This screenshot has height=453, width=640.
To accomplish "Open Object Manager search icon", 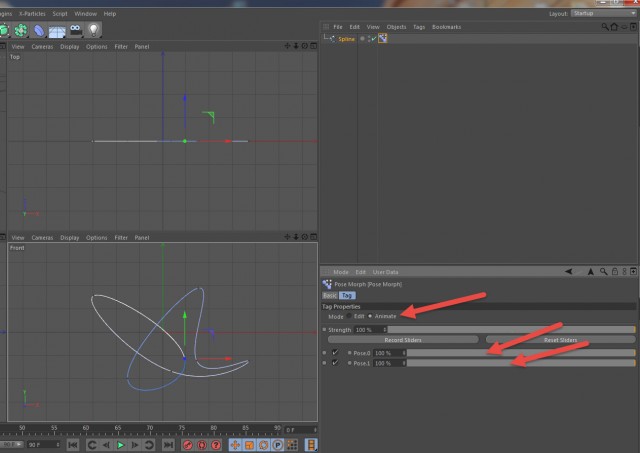I will pyautogui.click(x=605, y=27).
